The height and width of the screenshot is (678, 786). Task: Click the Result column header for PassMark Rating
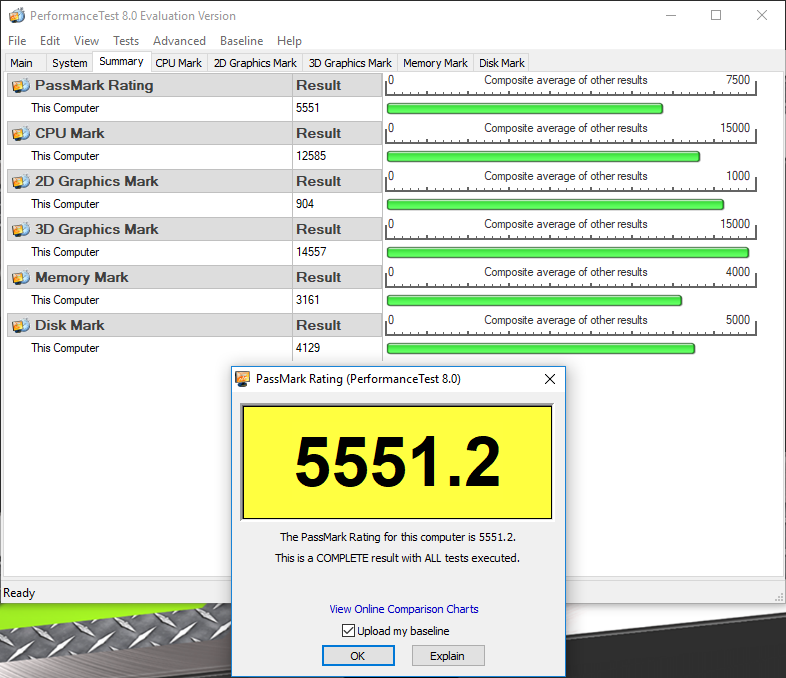pyautogui.click(x=337, y=86)
